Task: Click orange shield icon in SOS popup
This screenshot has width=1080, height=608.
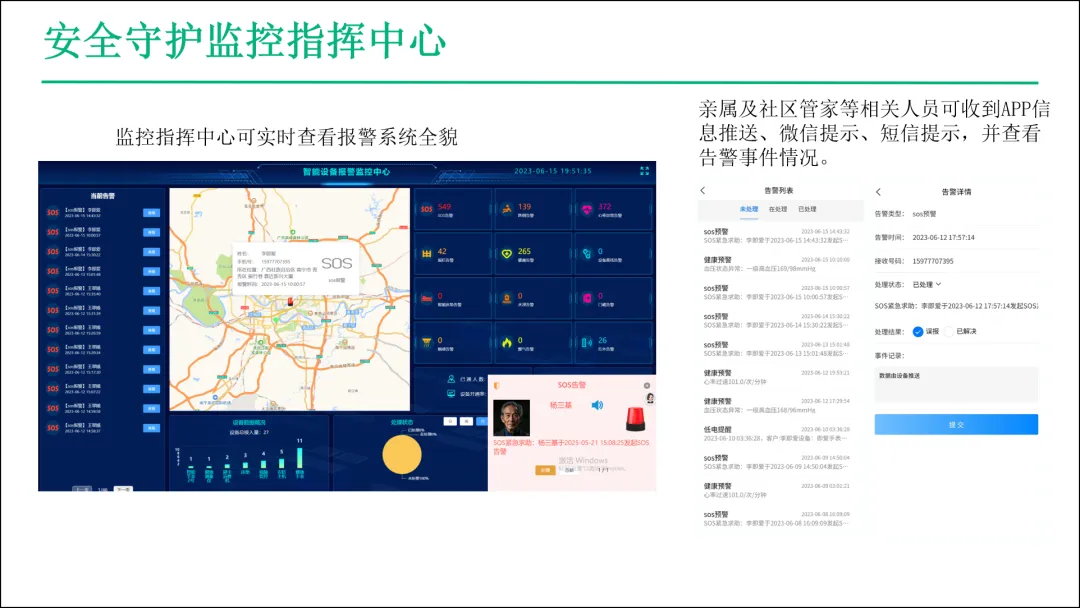Action: [497, 386]
